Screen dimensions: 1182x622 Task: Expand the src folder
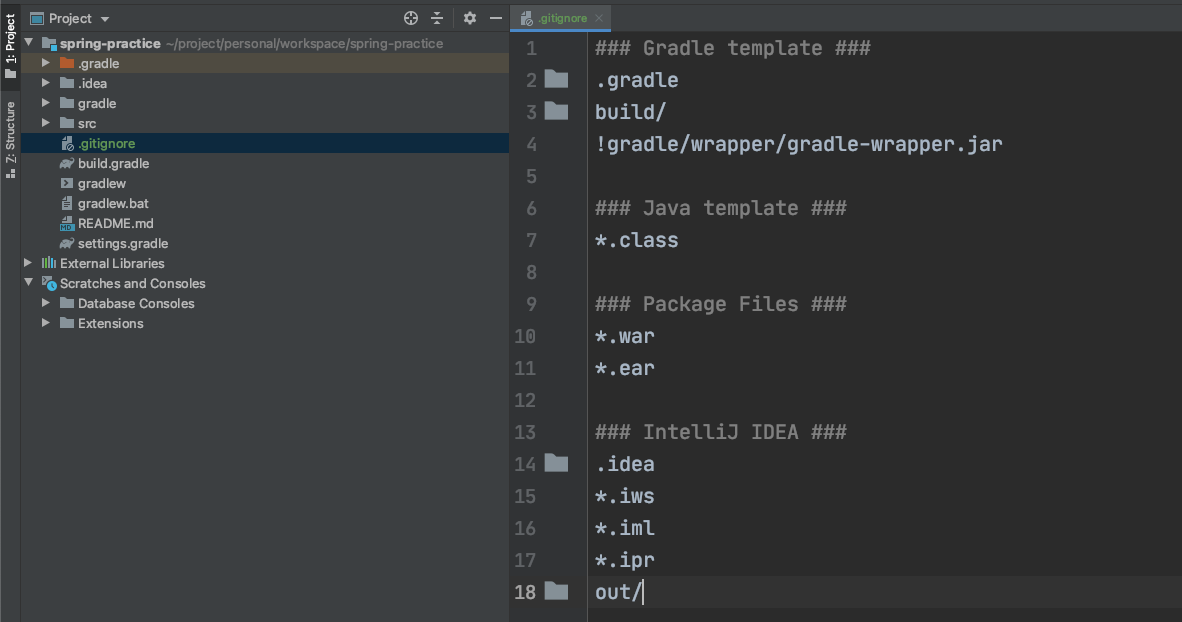(46, 123)
